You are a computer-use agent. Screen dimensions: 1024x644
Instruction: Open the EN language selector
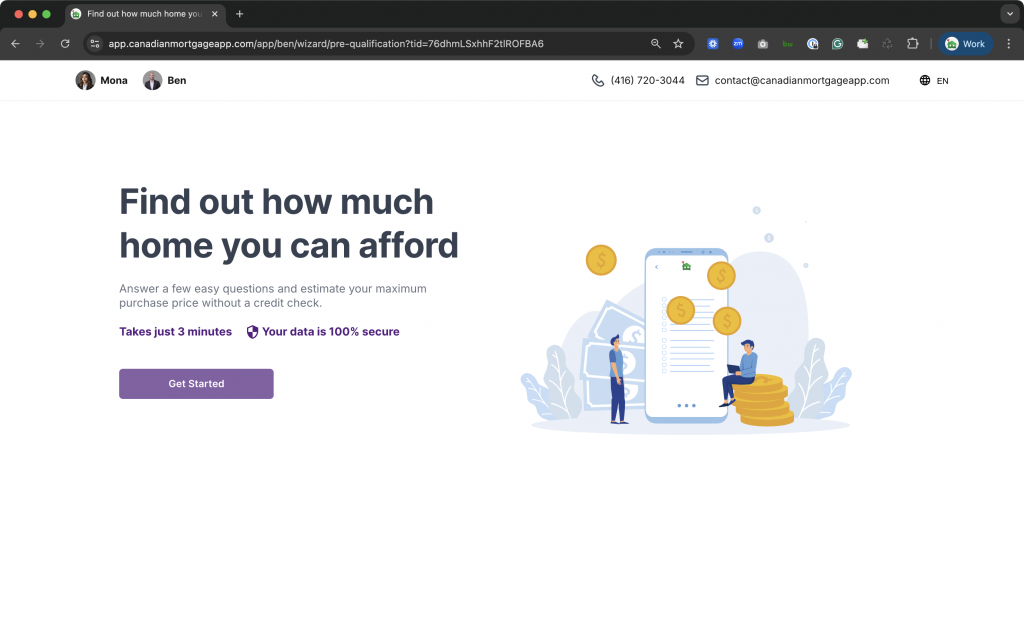pos(934,80)
